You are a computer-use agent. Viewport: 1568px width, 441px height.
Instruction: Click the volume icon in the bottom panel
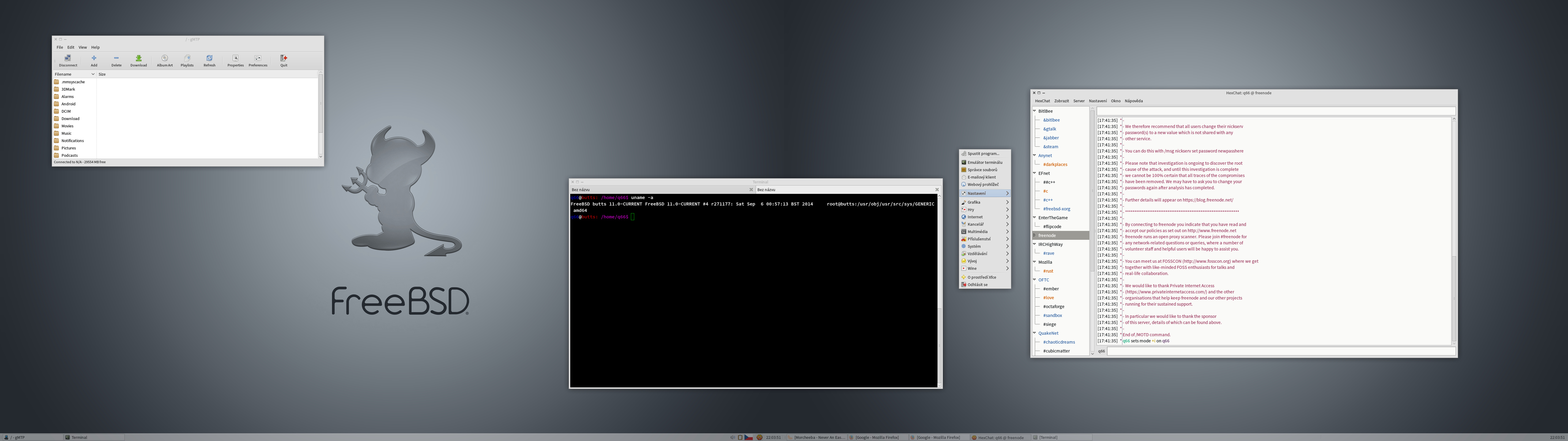733,437
